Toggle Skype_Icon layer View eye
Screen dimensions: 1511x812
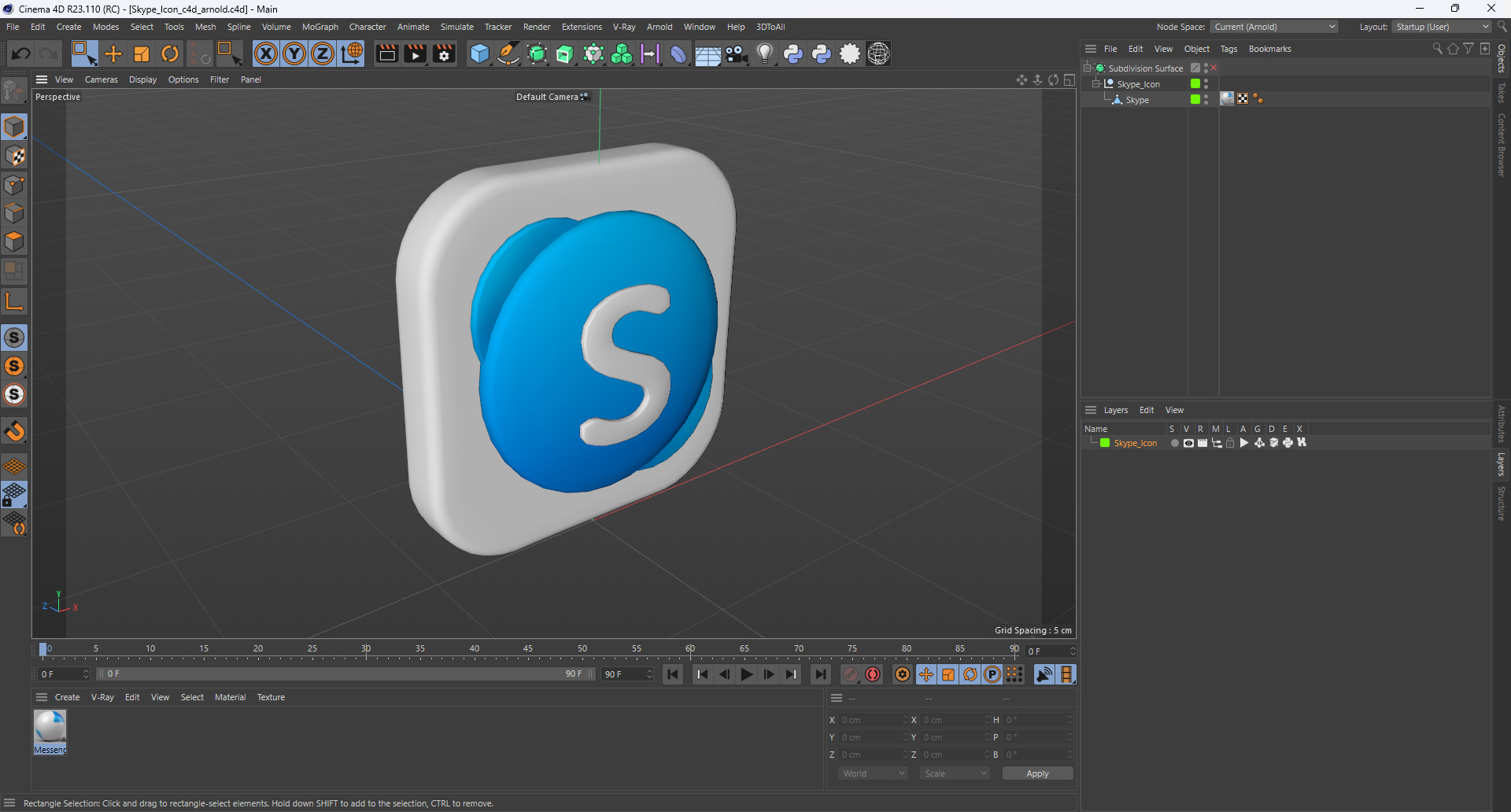point(1188,443)
